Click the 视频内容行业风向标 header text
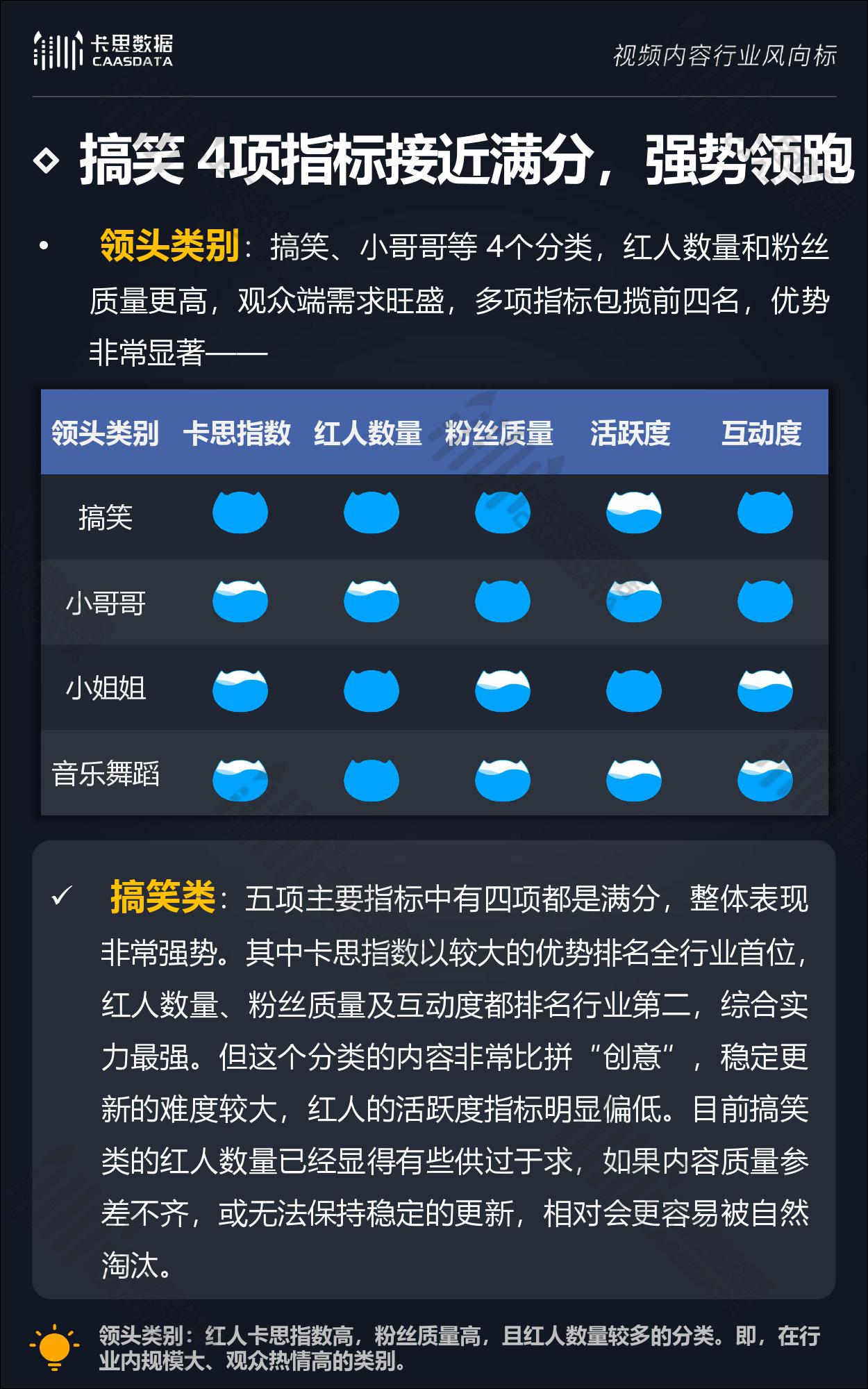The image size is (868, 1389). coord(724,56)
